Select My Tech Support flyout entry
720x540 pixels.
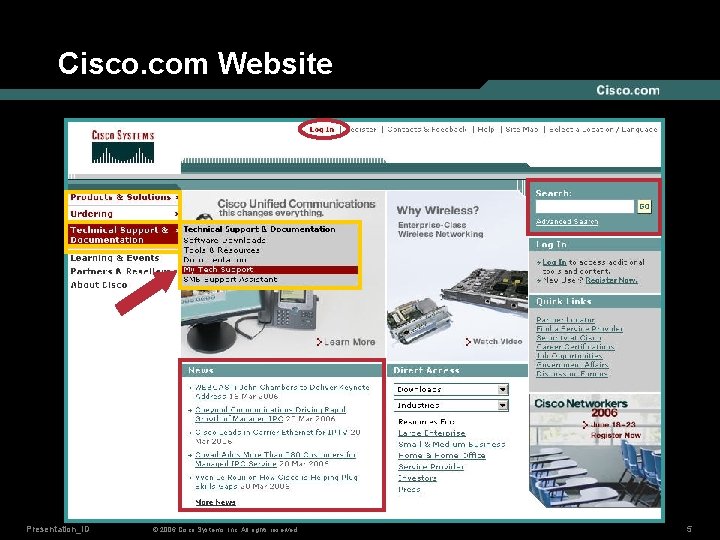click(x=270, y=270)
